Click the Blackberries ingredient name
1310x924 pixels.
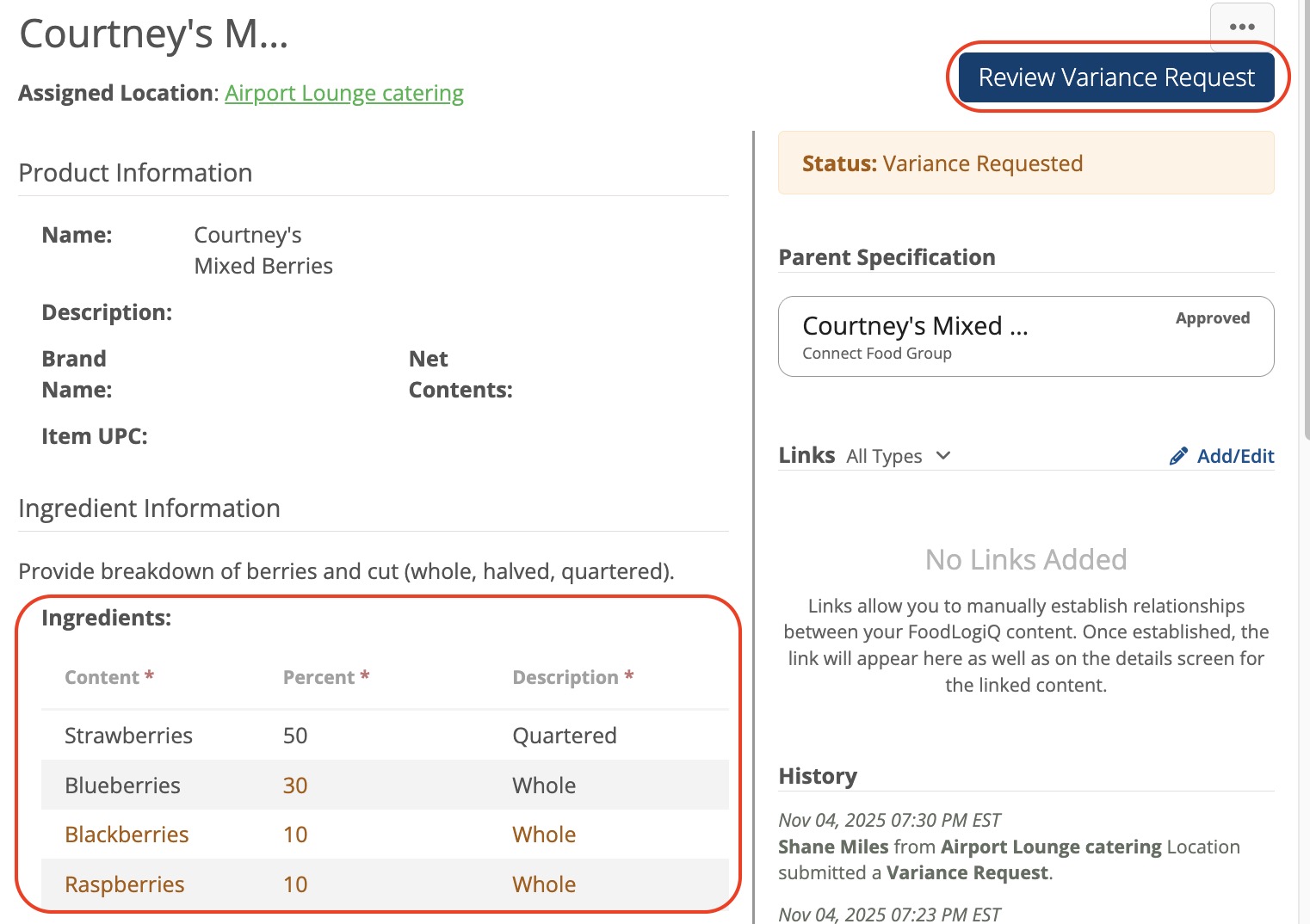point(127,835)
